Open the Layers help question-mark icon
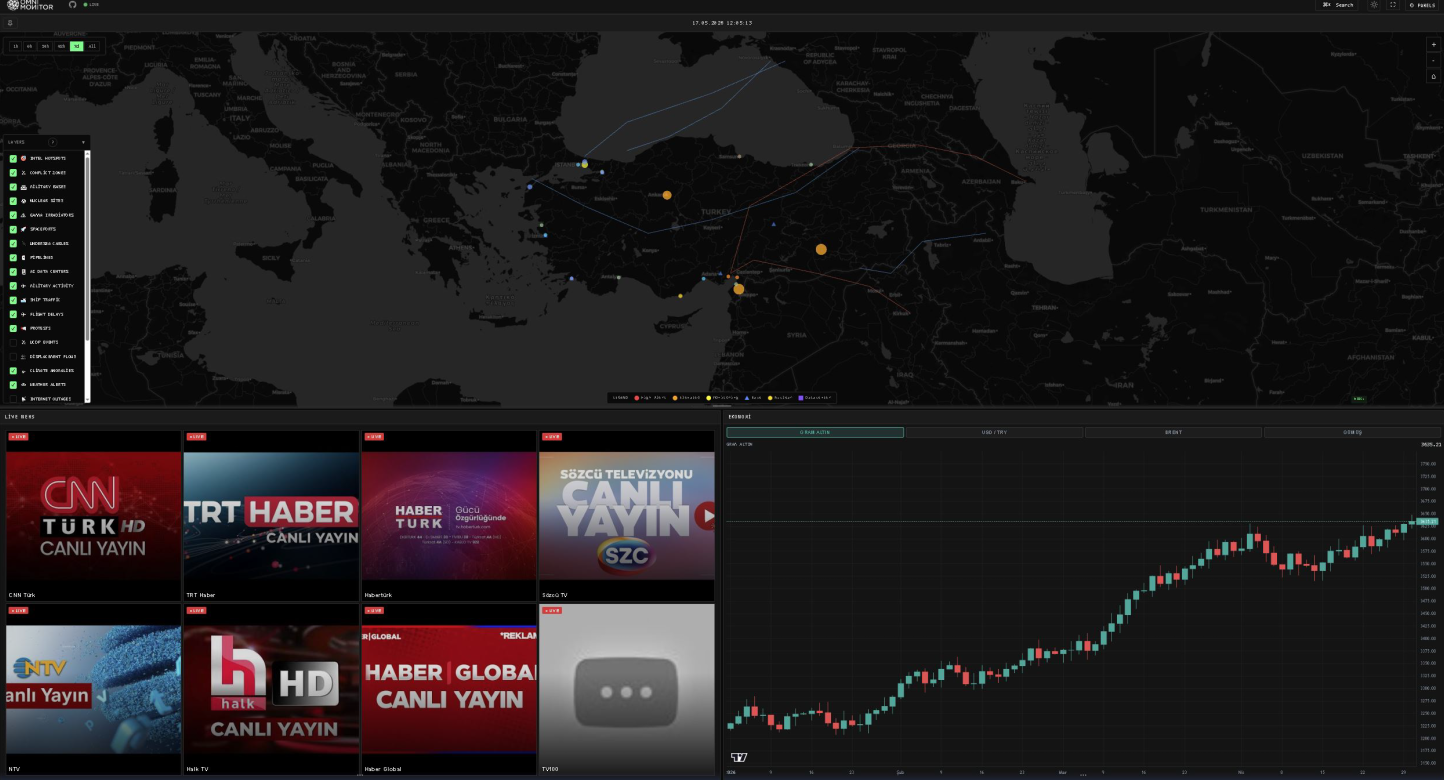Screen dimensions: 1444x780 click(x=52, y=142)
